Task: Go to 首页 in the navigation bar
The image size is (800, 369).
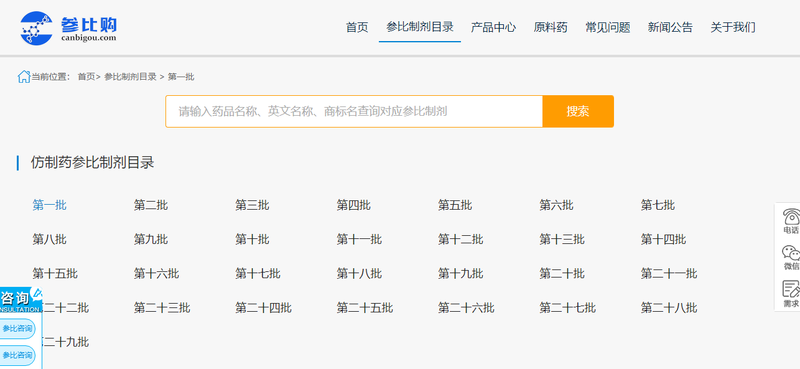Action: [x=357, y=28]
